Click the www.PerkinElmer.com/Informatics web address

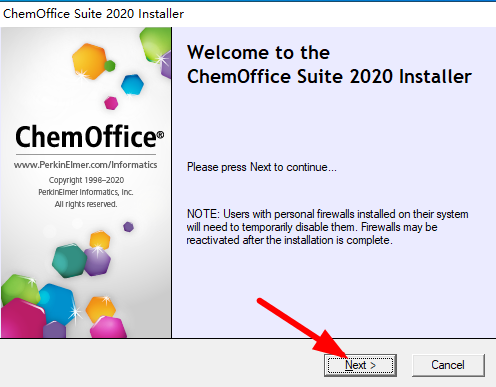pyautogui.click(x=86, y=165)
